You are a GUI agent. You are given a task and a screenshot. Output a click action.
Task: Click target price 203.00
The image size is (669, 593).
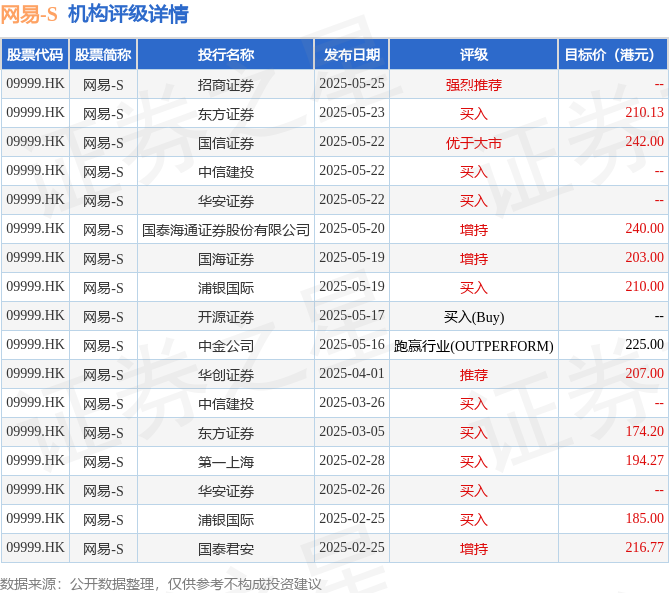coord(644,258)
